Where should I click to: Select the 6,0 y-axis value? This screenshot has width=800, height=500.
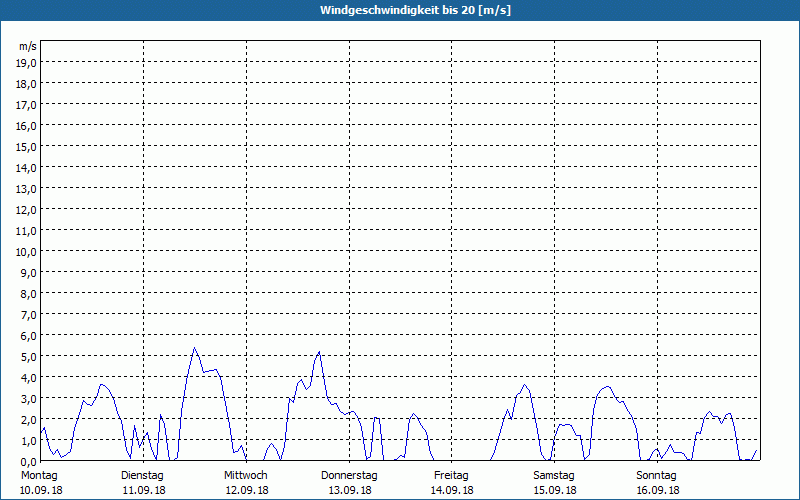[29, 336]
